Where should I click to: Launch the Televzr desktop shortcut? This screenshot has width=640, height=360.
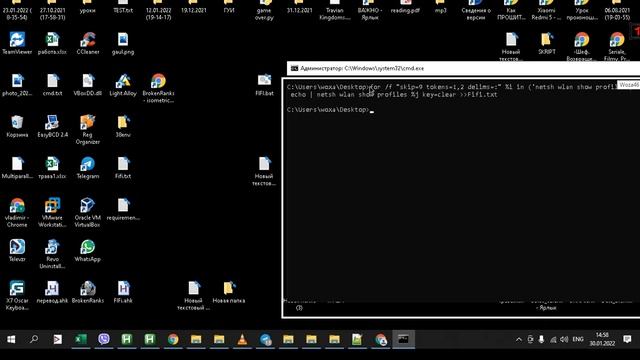[x=17, y=251]
